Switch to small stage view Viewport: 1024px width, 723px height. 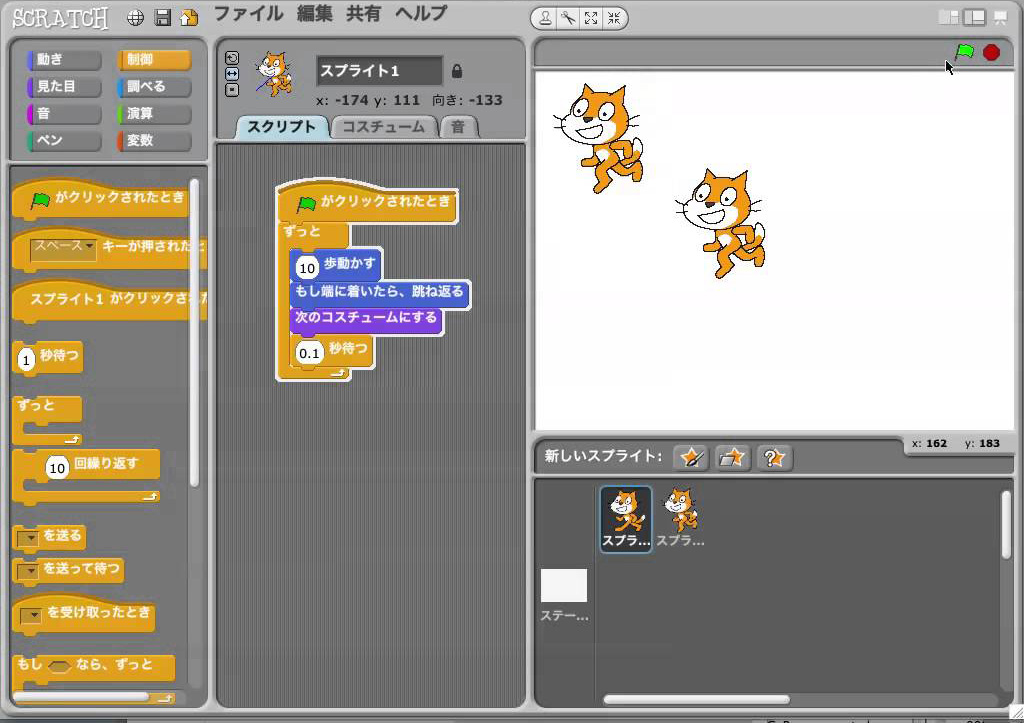click(x=948, y=18)
